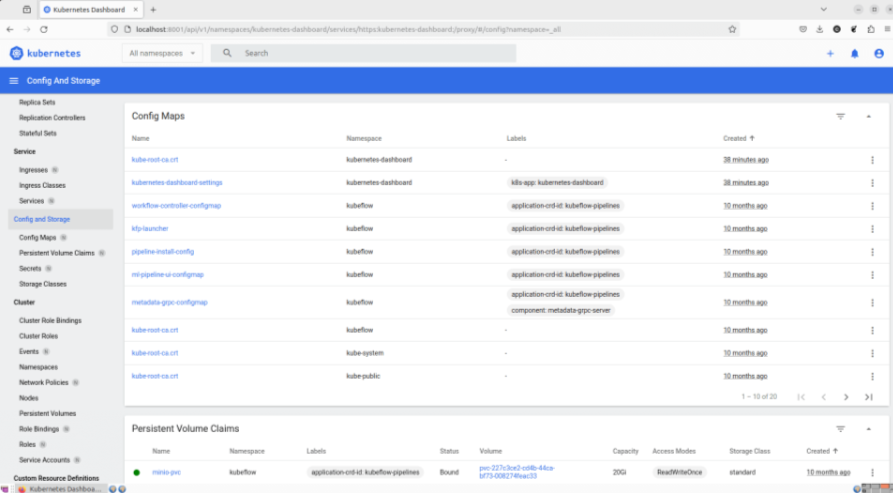Click the search magnifier icon
Viewport: 893px width, 493px height.
pos(227,53)
